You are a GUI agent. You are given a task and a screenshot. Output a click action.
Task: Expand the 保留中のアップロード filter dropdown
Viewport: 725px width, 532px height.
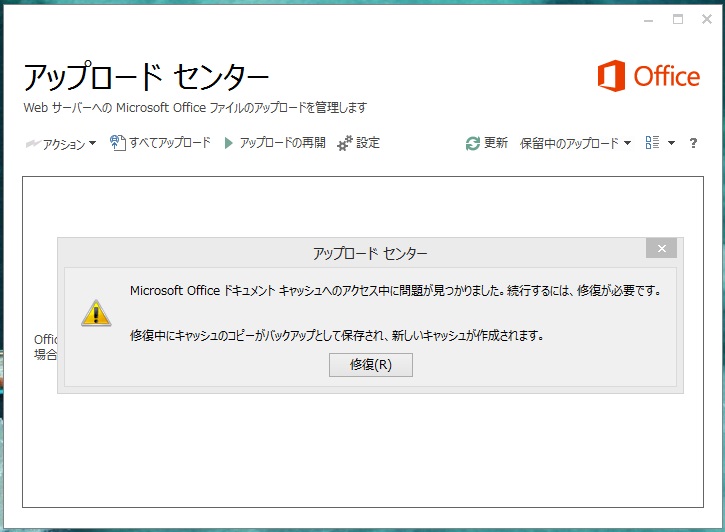575,143
